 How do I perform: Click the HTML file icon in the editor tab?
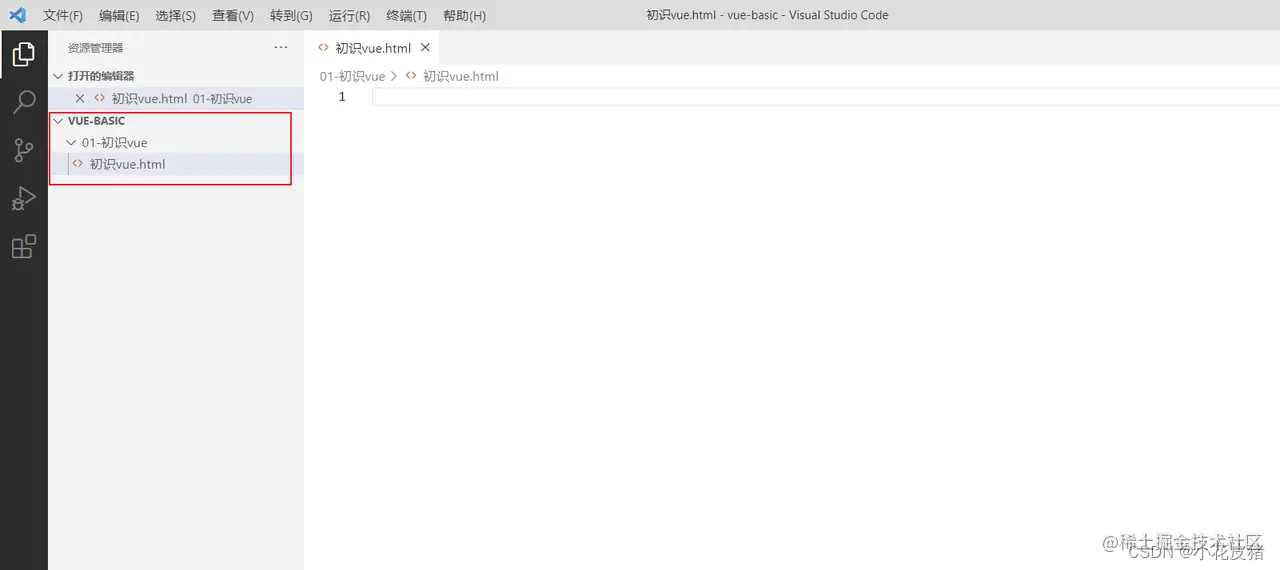[x=323, y=47]
